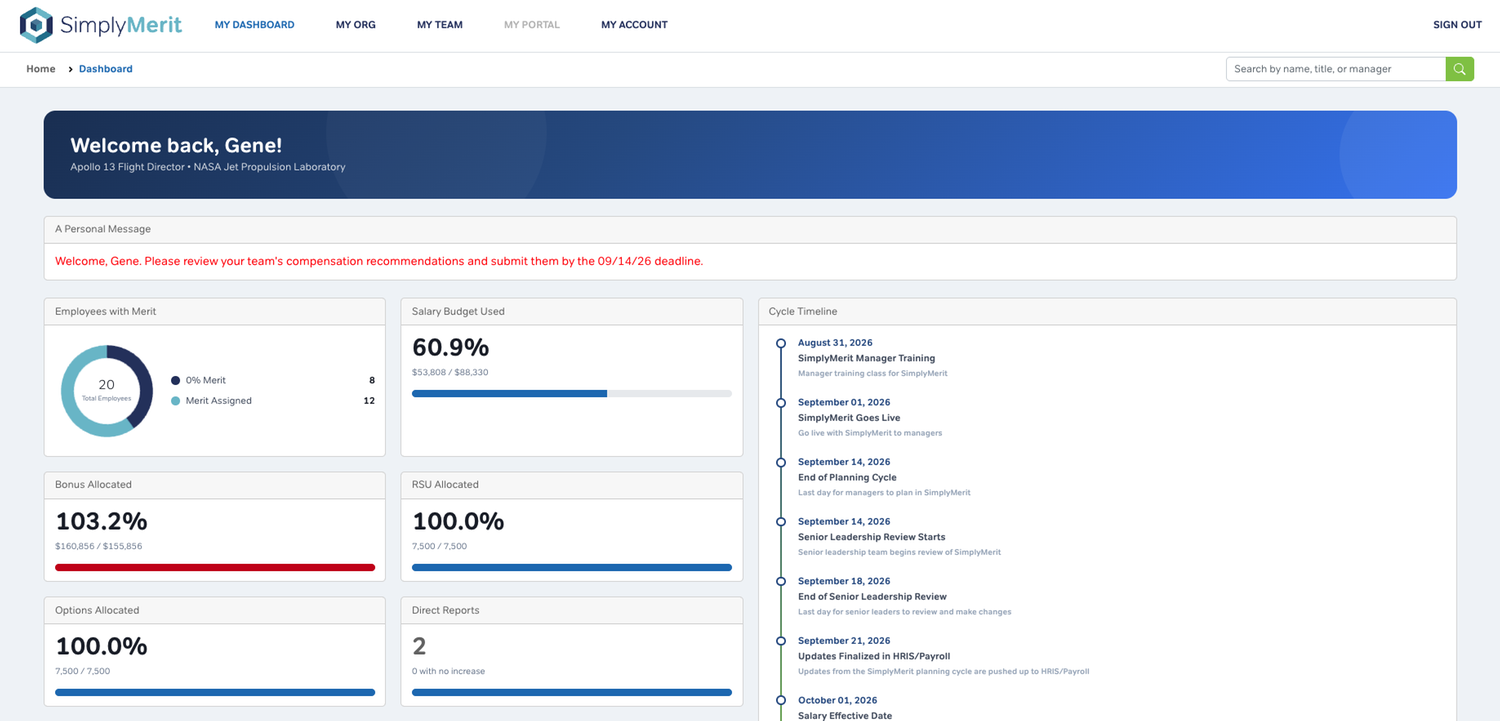The image size is (1500, 721).
Task: Click the Salary Effective Date title
Action: coord(845,716)
